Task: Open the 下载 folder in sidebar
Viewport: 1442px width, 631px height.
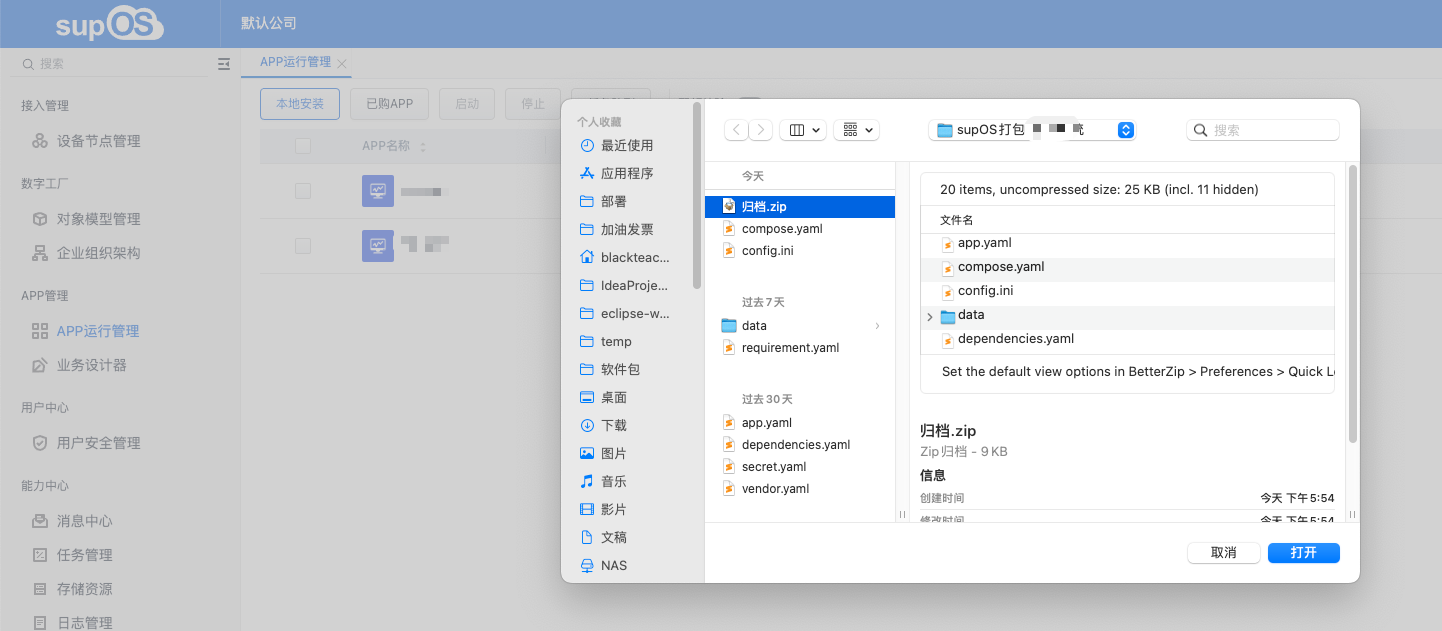Action: (613, 425)
